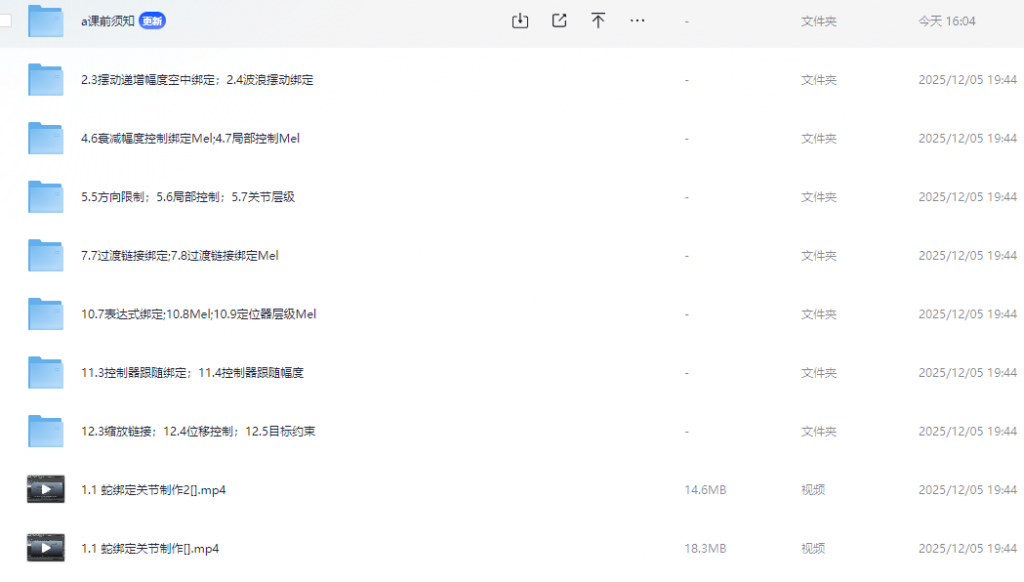The width and height of the screenshot is (1024, 582).
Task: Click the 今天 16:04 timestamp of a课前须知
Action: point(946,20)
